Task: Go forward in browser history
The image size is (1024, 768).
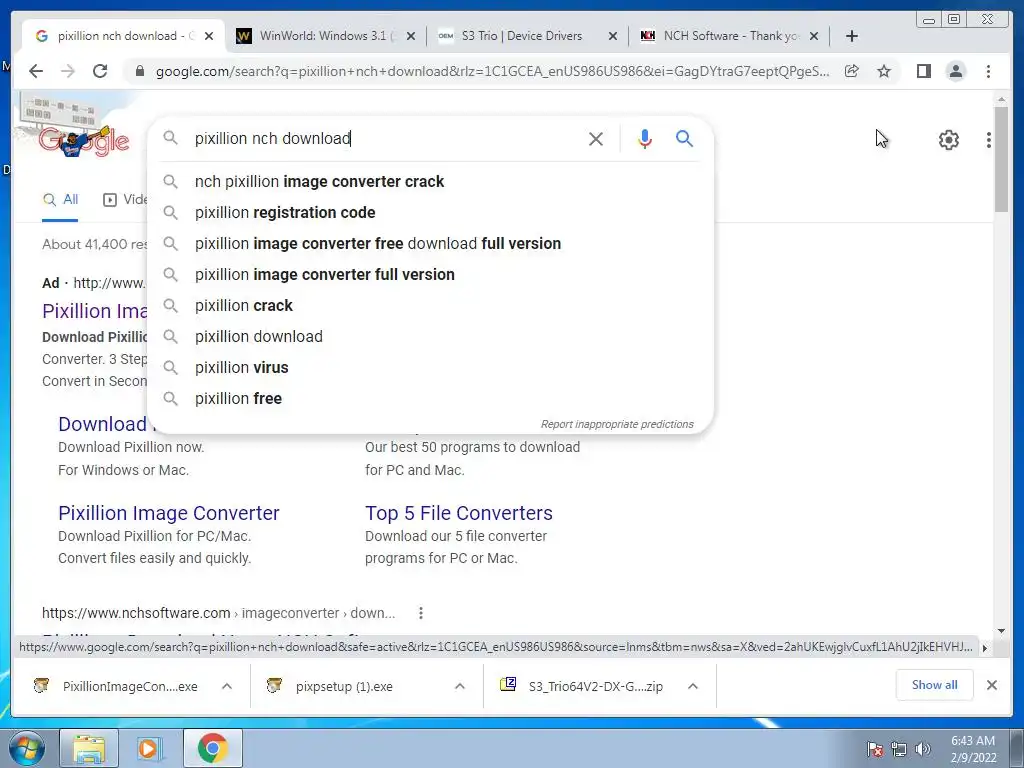Action: (68, 71)
